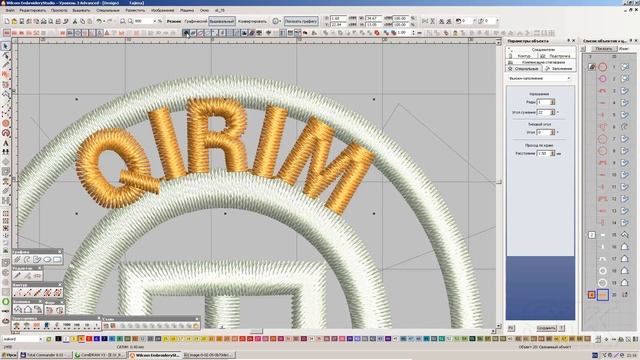Click first icon of the bottom-left stitch toolbar
This screenshot has height=360, width=640.
click(17, 326)
